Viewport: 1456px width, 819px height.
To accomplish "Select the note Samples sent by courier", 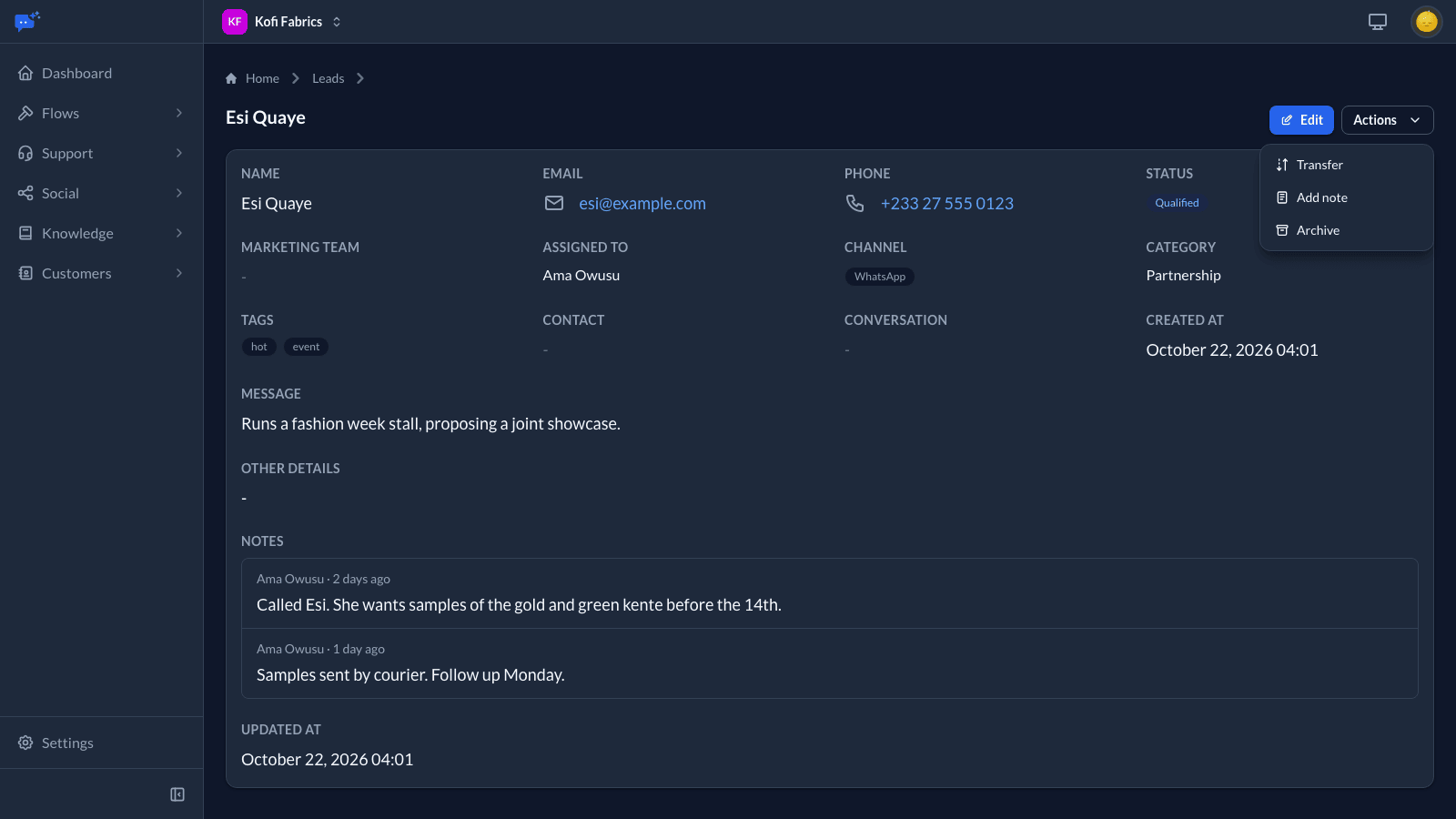I will [x=829, y=663].
